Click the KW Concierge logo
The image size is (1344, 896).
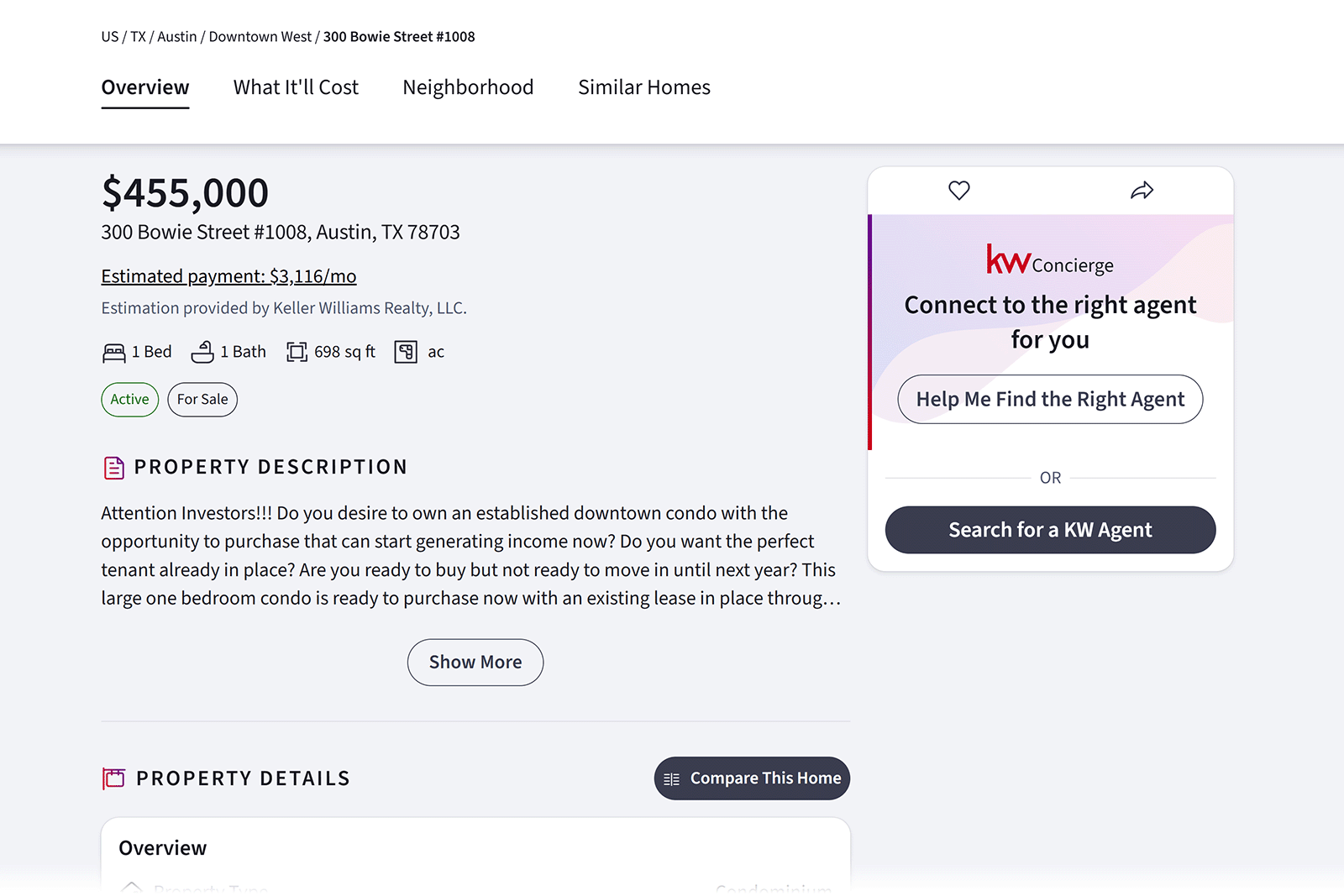point(1049,260)
